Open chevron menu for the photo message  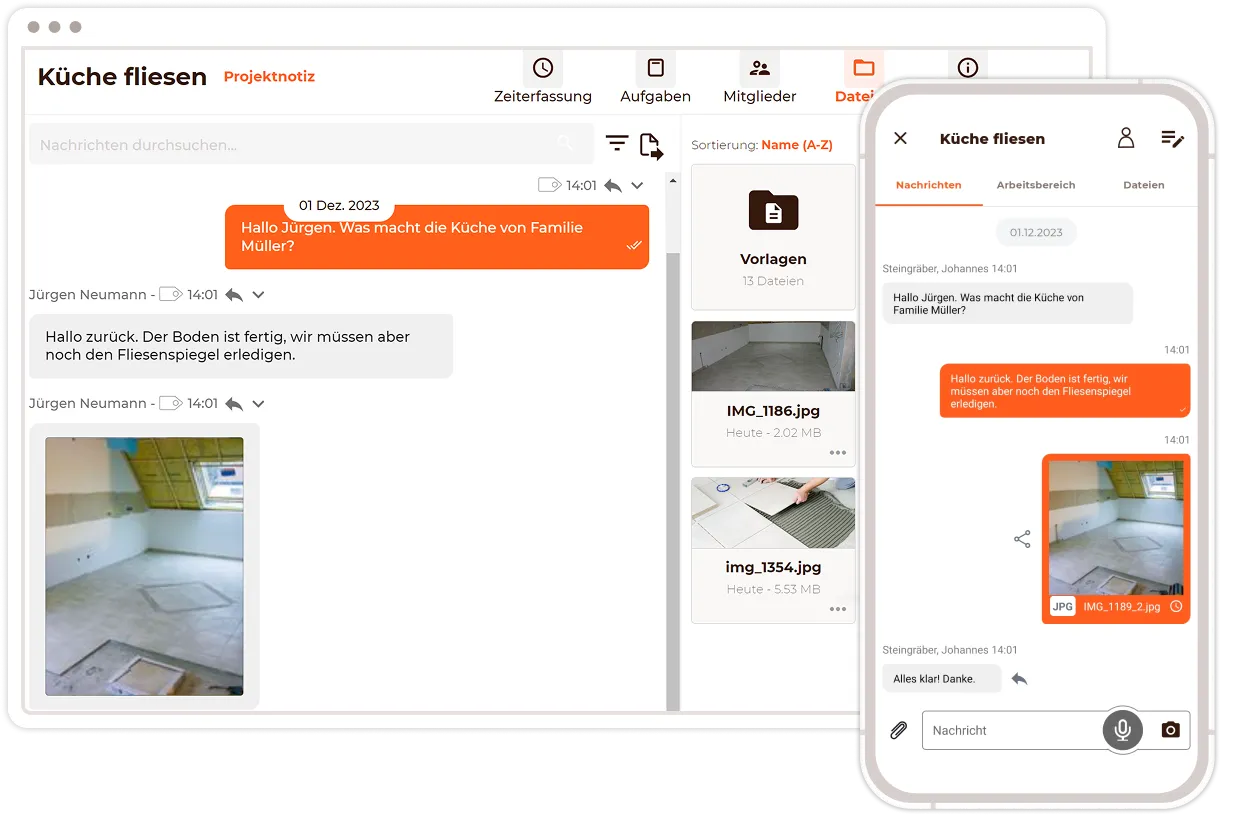pyautogui.click(x=258, y=404)
